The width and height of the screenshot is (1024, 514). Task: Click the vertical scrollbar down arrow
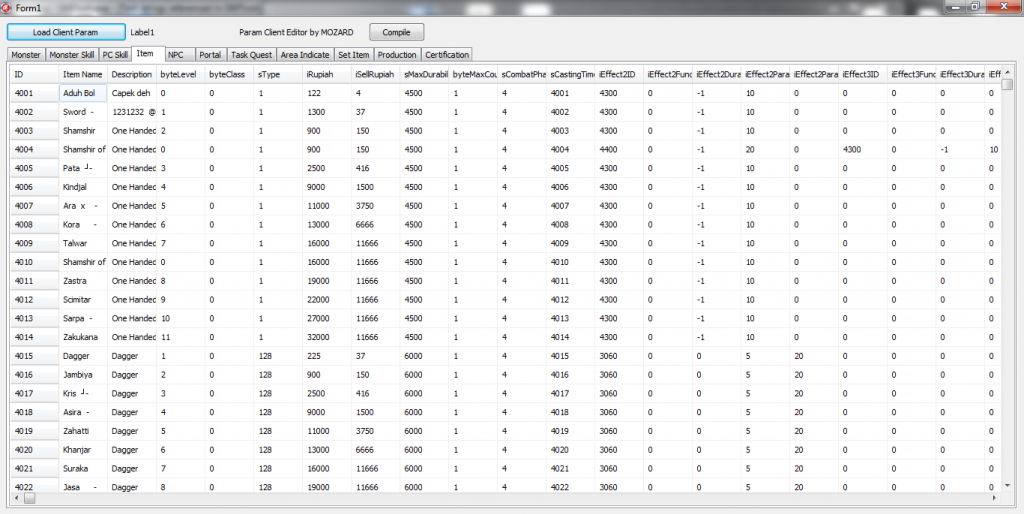pos(1008,485)
